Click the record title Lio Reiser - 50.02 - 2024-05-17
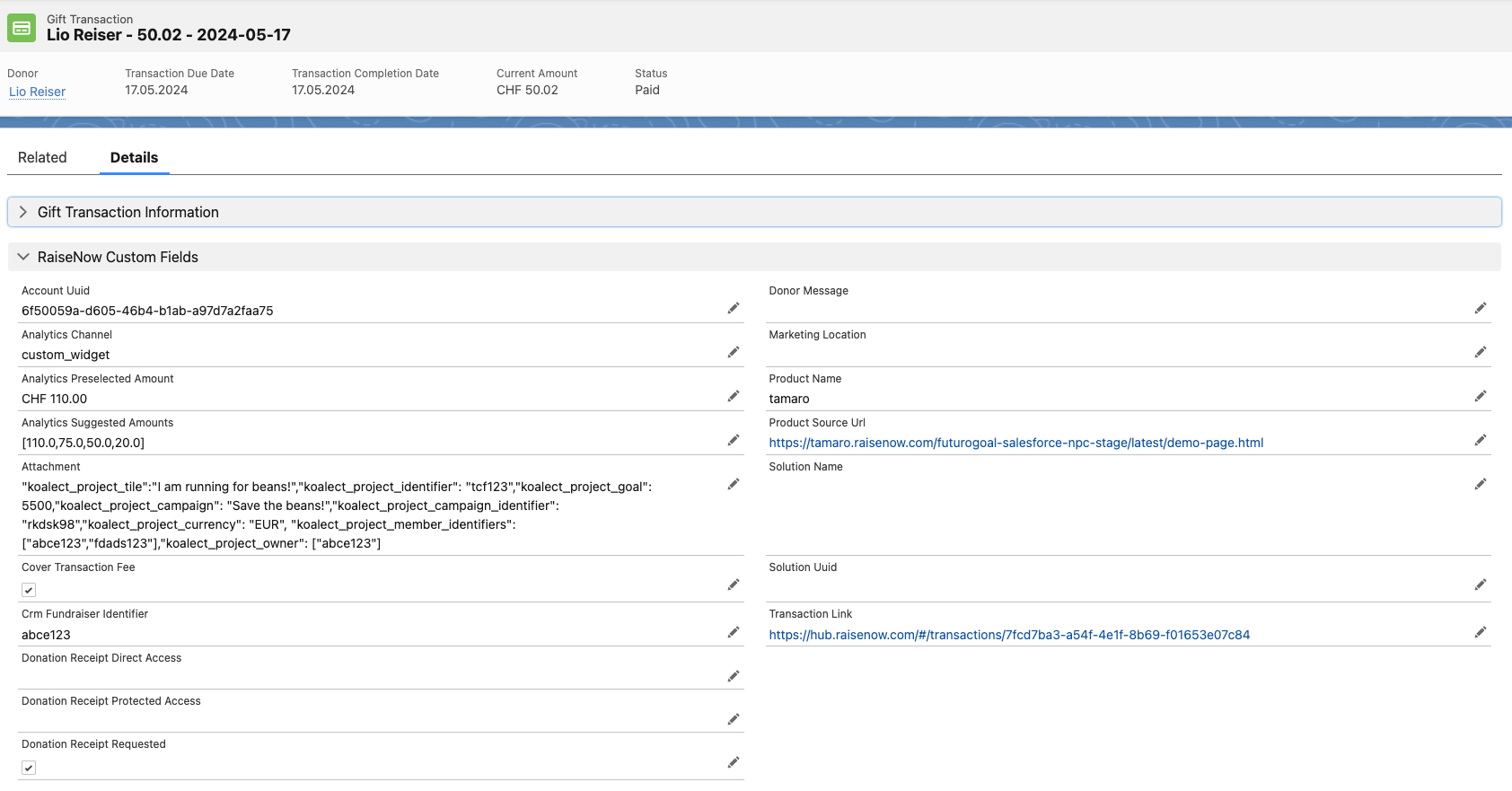1512x791 pixels. (x=169, y=35)
